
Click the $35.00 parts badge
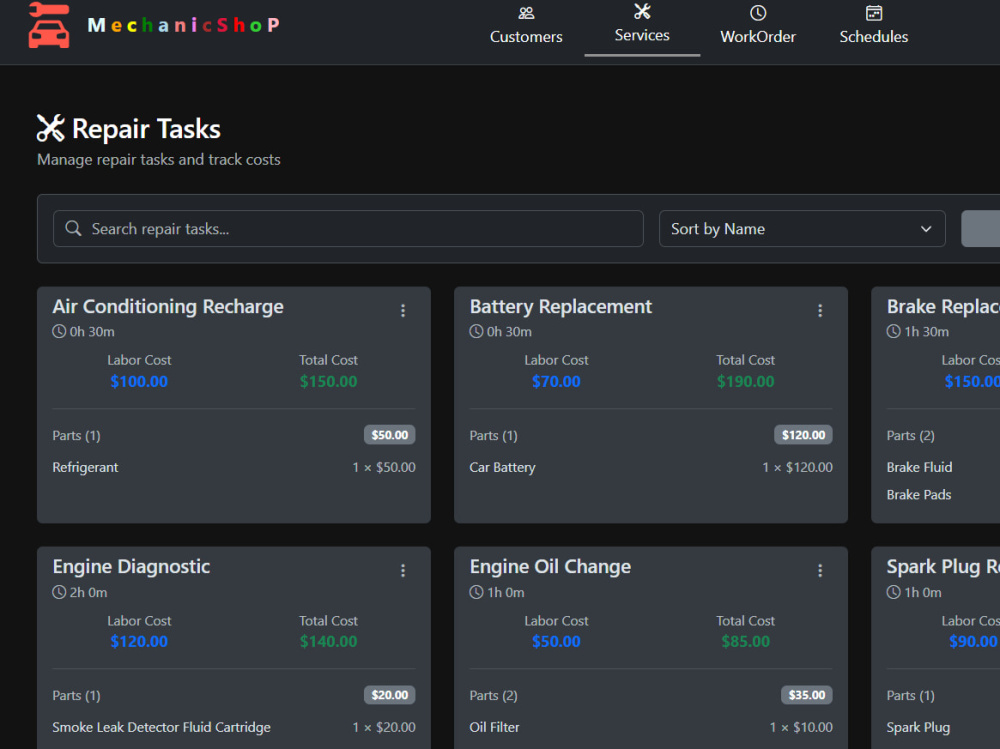pyautogui.click(x=807, y=695)
